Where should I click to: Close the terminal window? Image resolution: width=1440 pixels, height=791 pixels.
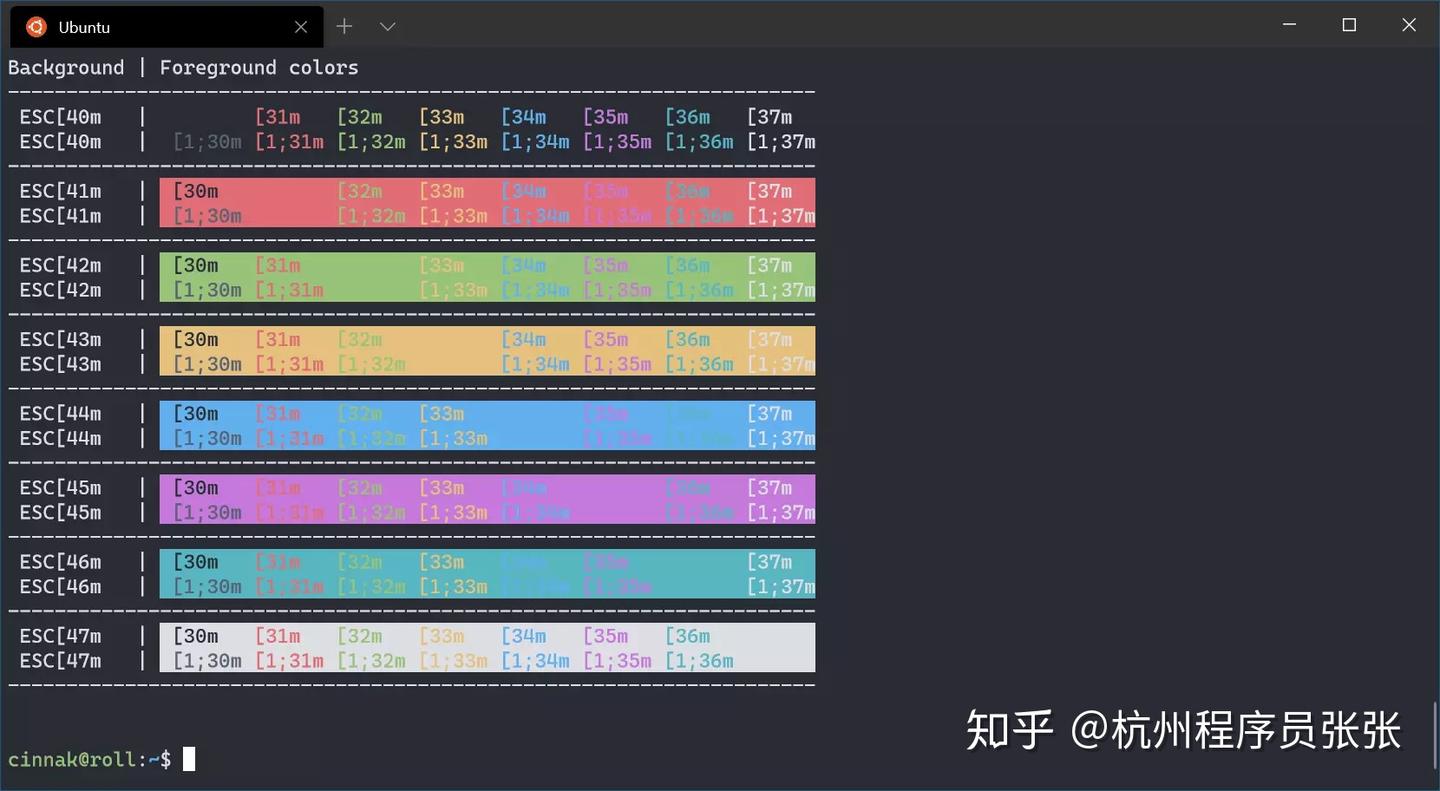pyautogui.click(x=1409, y=25)
